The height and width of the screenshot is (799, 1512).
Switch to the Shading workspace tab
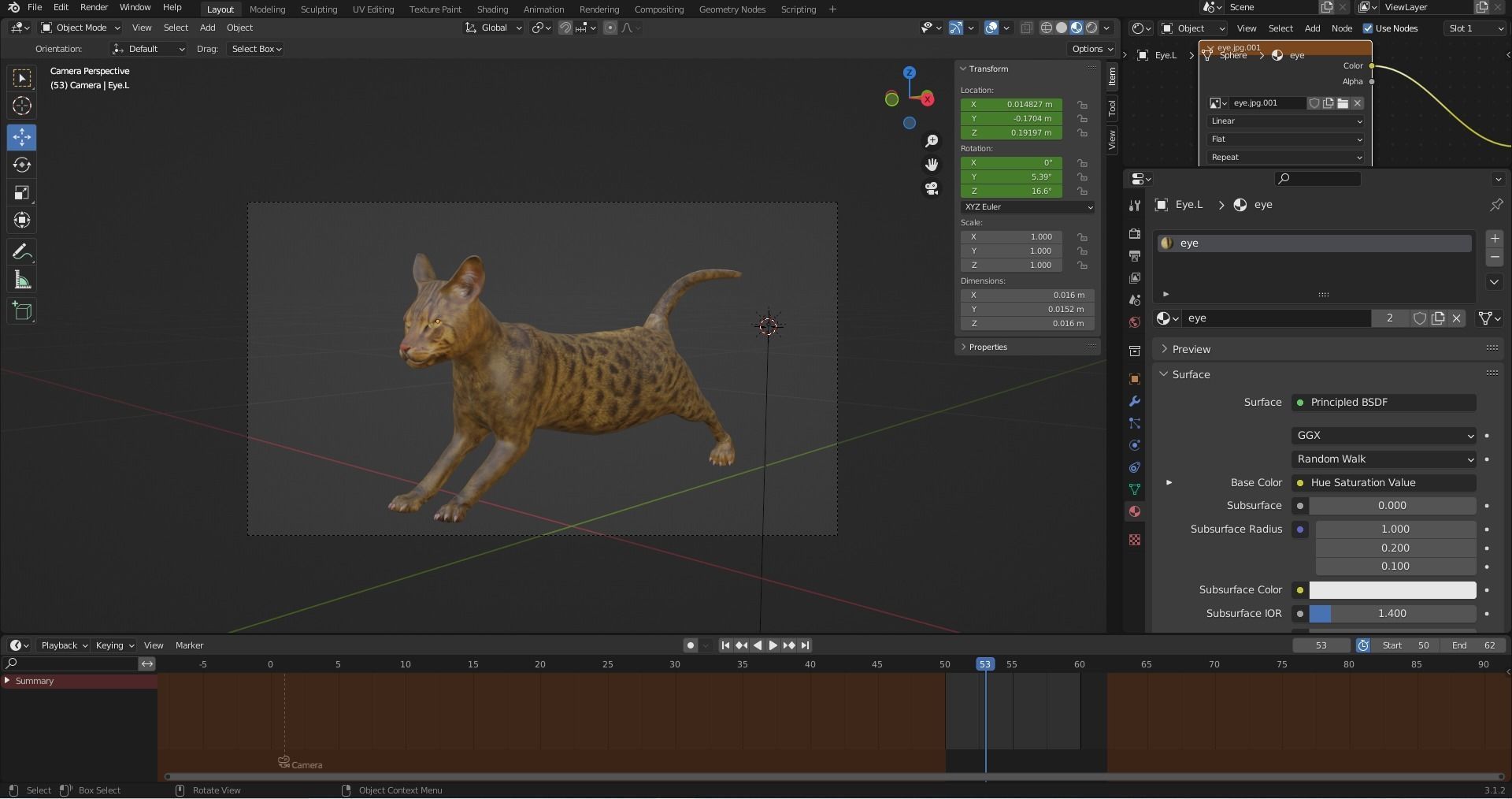pyautogui.click(x=492, y=9)
